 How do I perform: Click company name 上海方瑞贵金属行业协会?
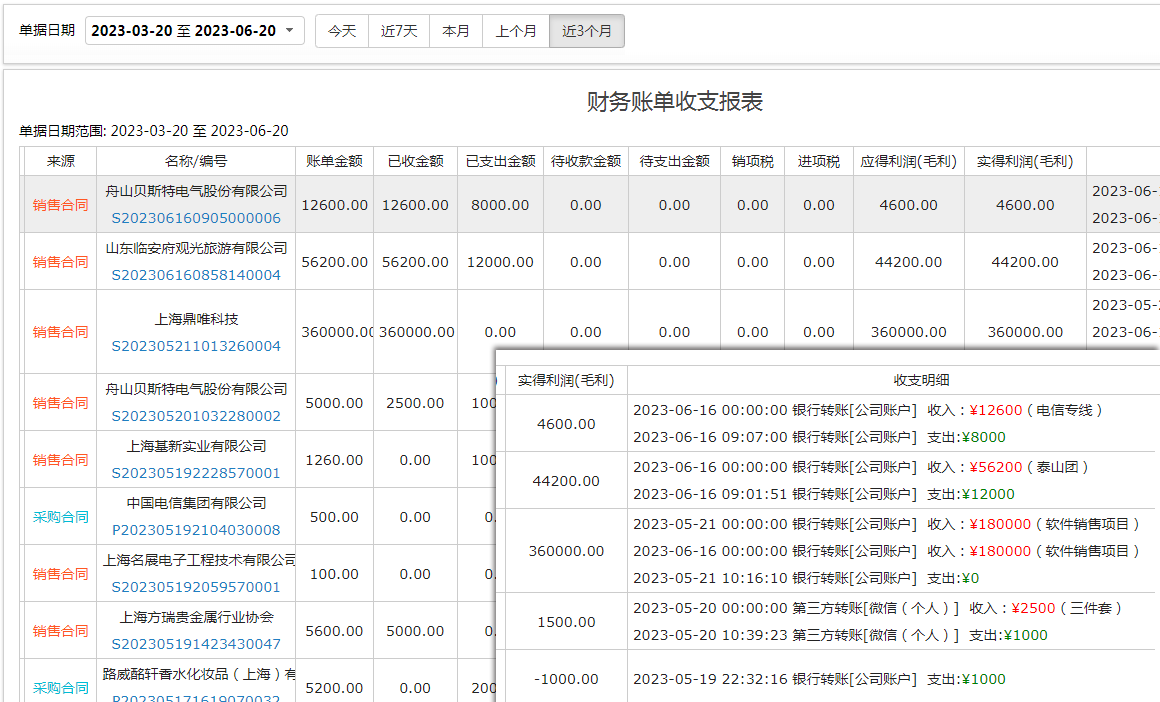point(196,618)
